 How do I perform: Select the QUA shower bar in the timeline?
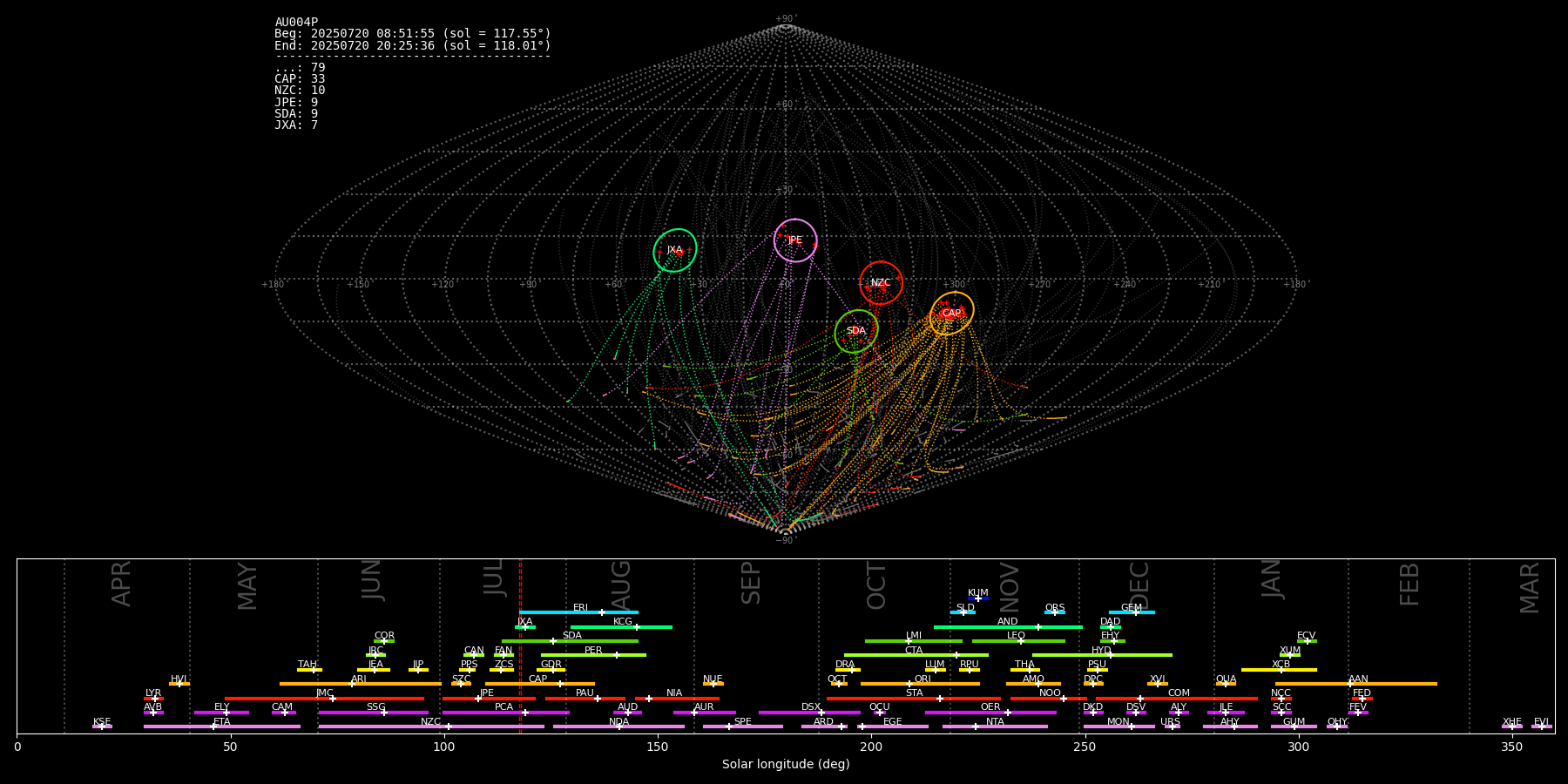[1226, 683]
